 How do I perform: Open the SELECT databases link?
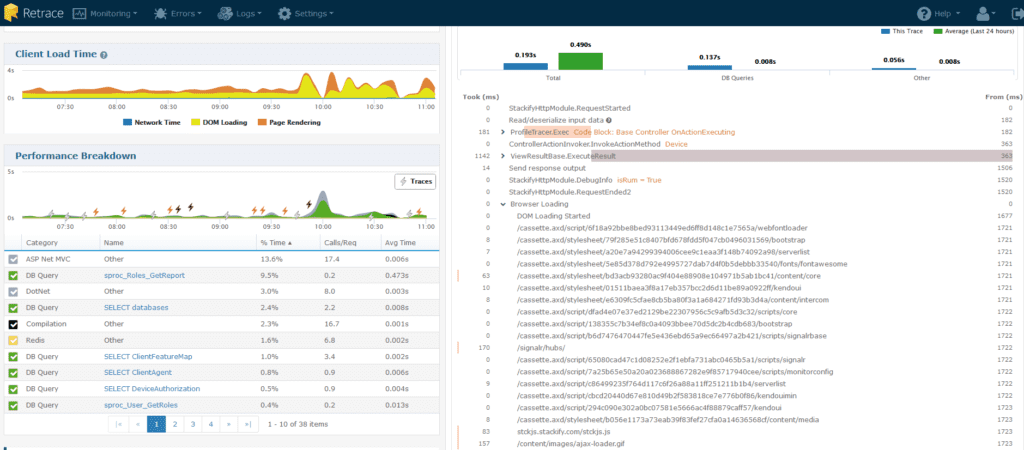tap(136, 308)
